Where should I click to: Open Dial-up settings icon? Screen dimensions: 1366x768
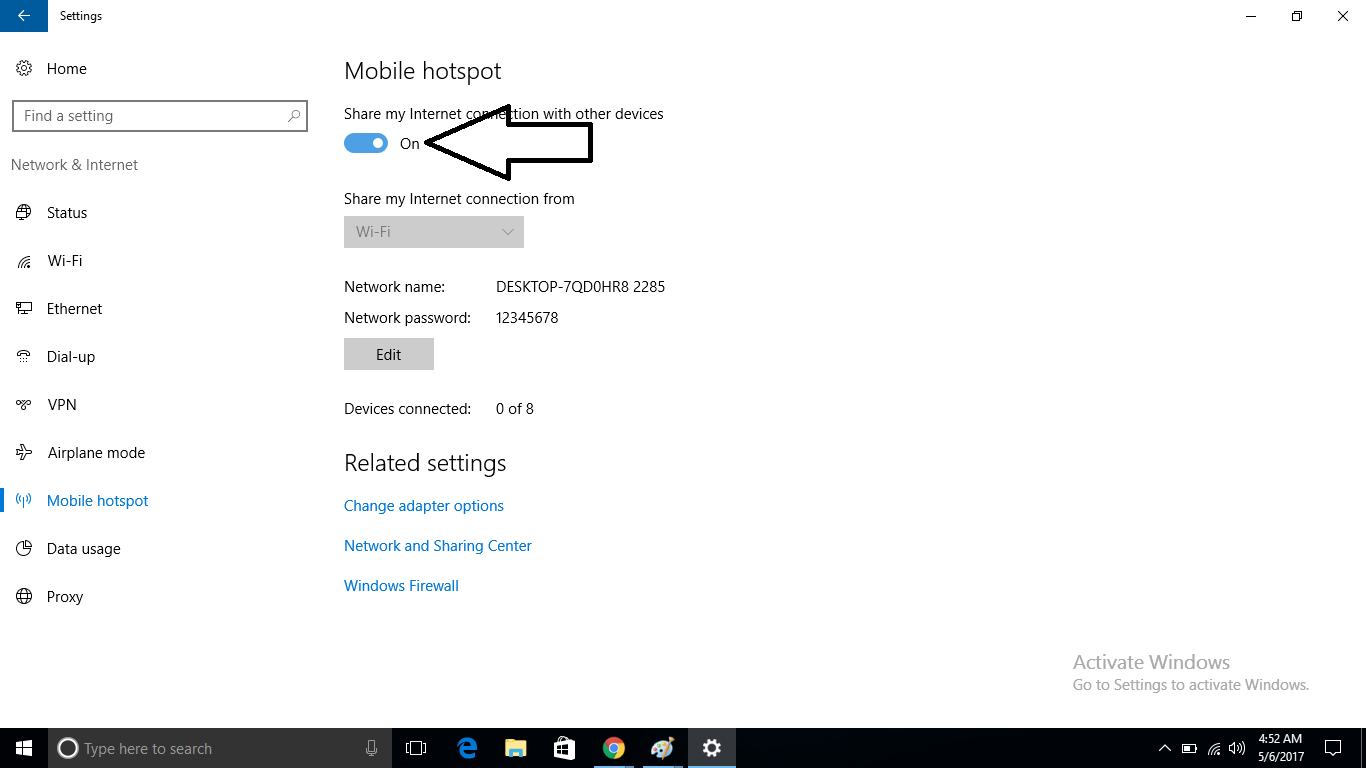(24, 356)
